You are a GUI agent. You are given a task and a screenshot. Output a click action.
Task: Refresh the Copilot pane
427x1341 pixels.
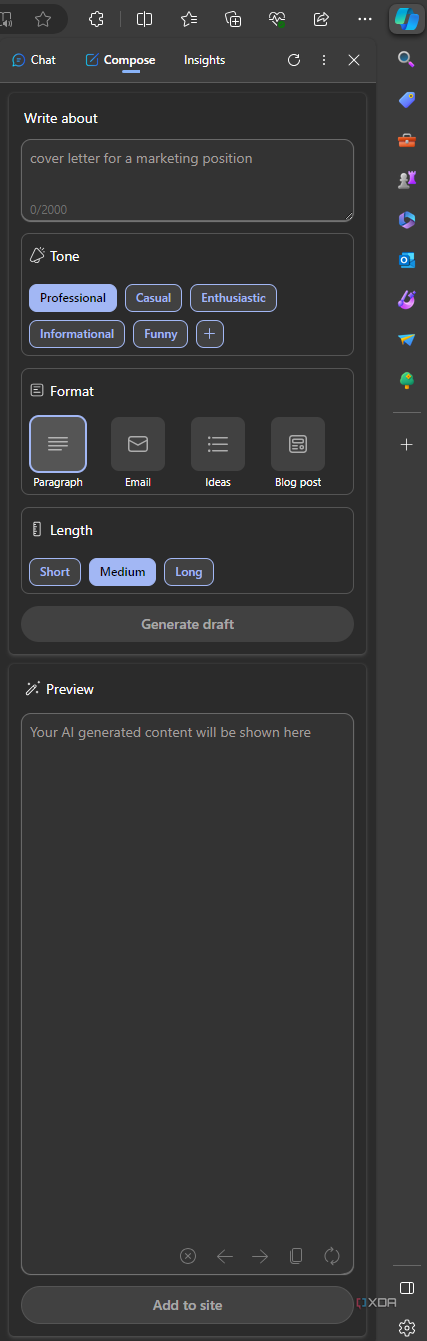coord(294,60)
